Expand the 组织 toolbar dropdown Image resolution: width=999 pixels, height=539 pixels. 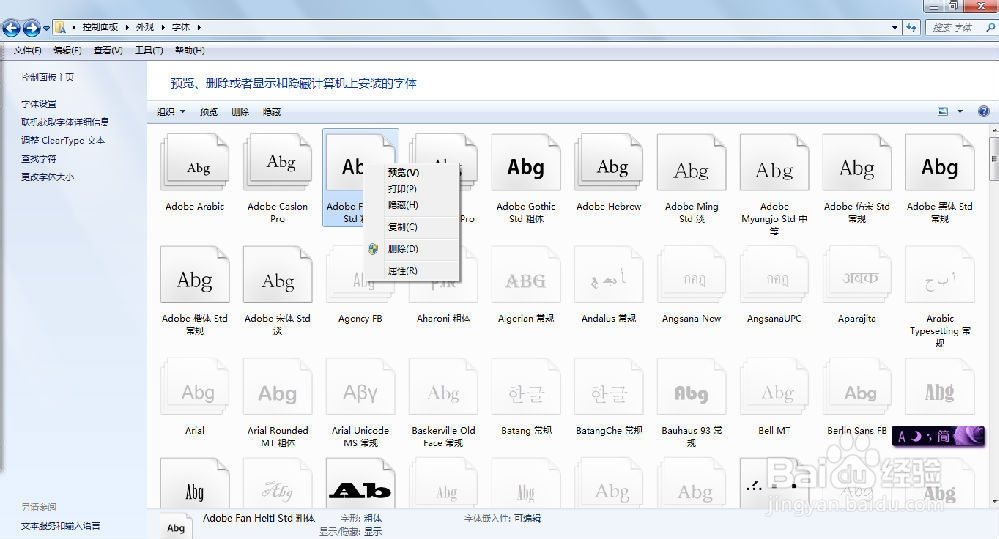(183, 111)
